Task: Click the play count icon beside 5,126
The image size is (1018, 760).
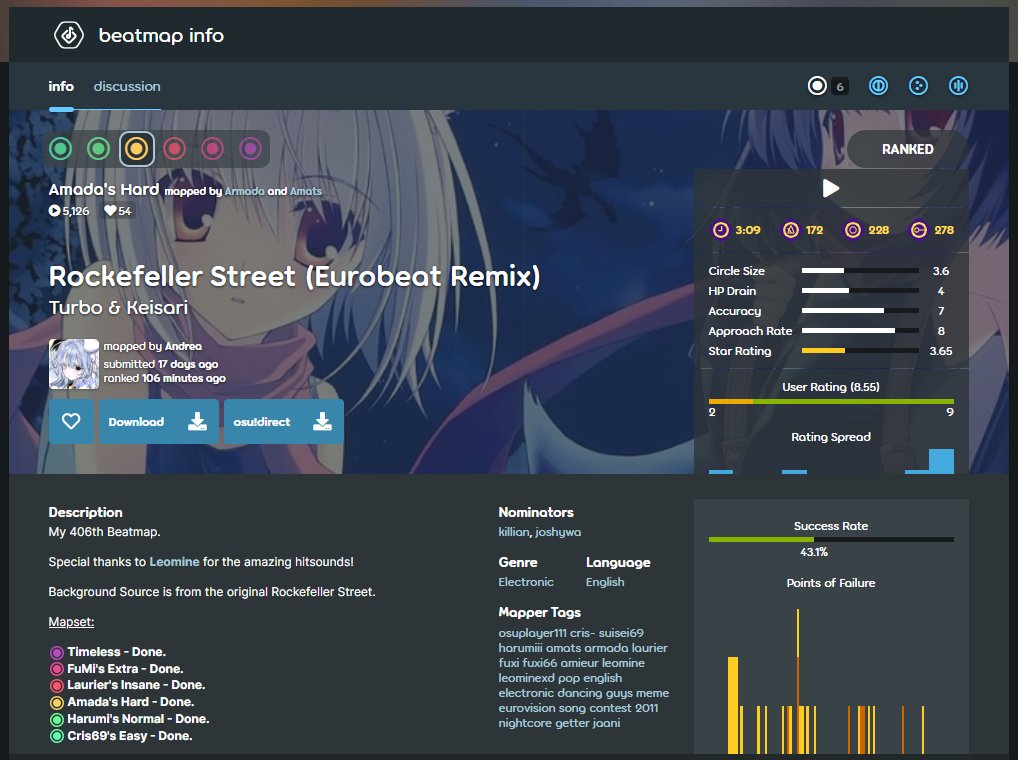Action: 55,211
